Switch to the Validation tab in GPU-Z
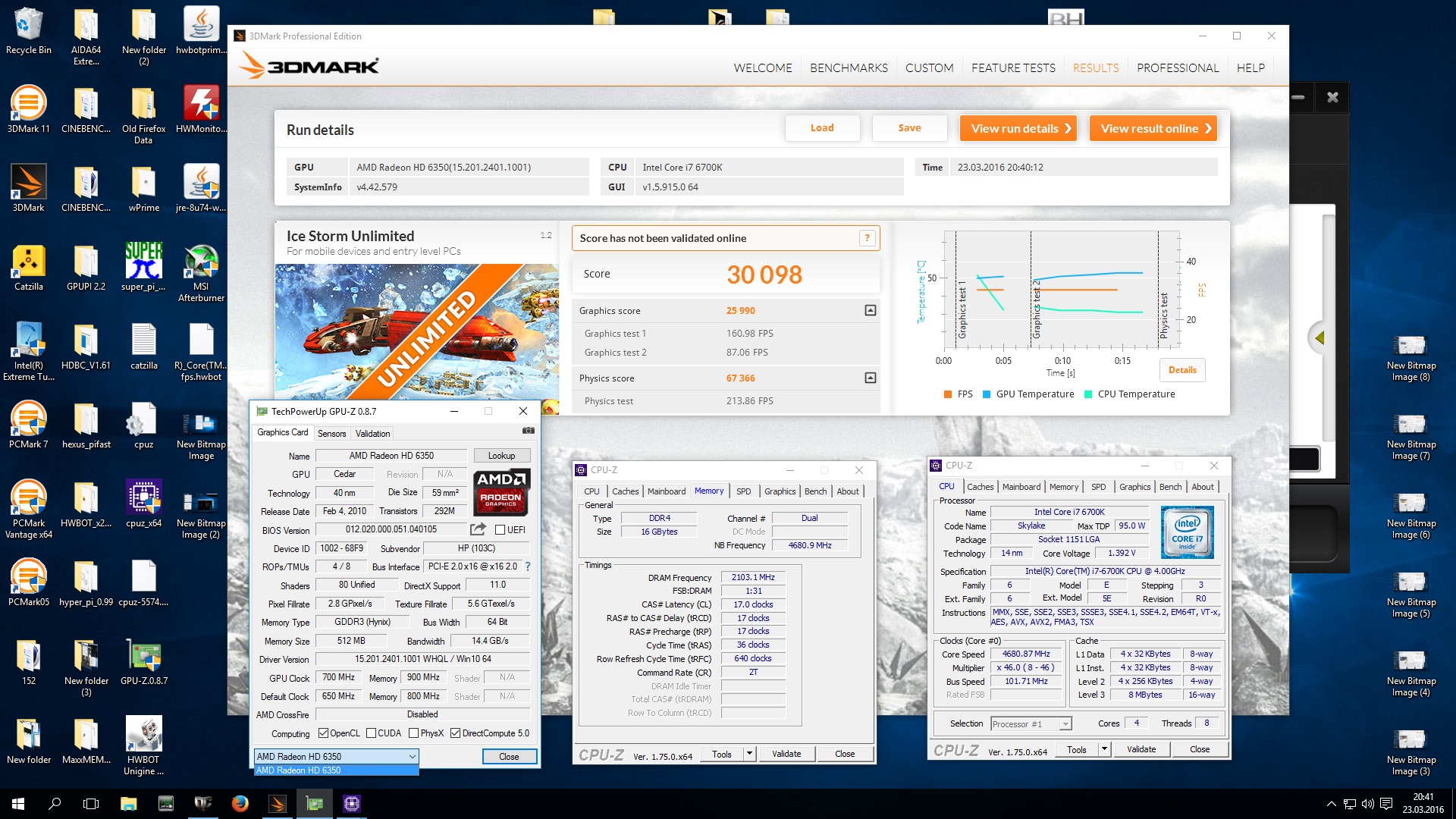Viewport: 1456px width, 819px height. pos(372,433)
